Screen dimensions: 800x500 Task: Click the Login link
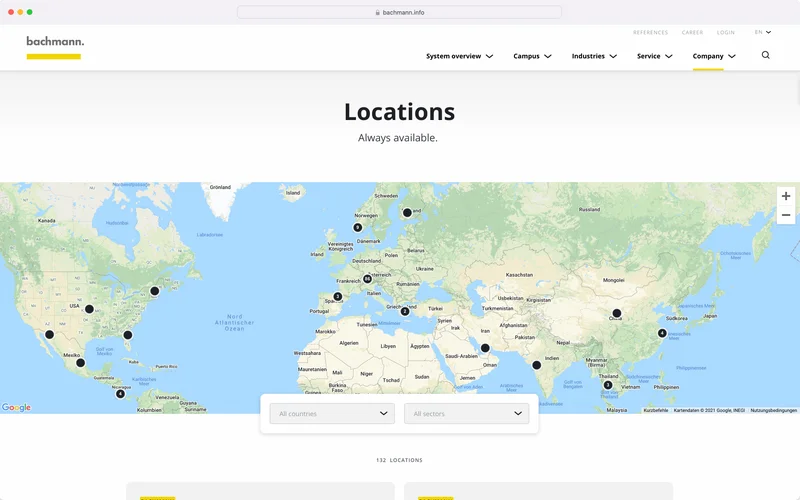tap(725, 32)
